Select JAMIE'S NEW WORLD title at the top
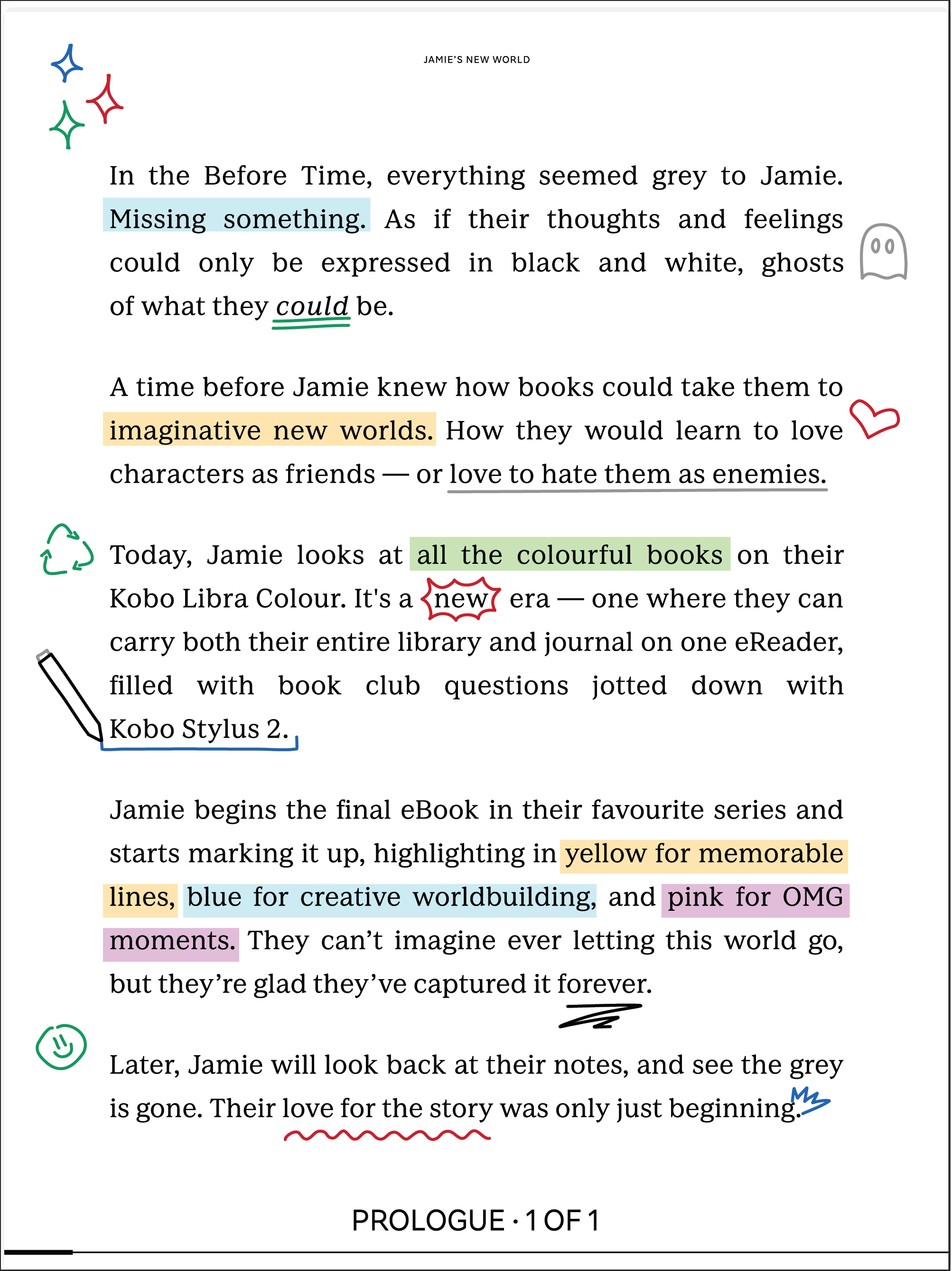This screenshot has width=952, height=1271. coord(477,59)
